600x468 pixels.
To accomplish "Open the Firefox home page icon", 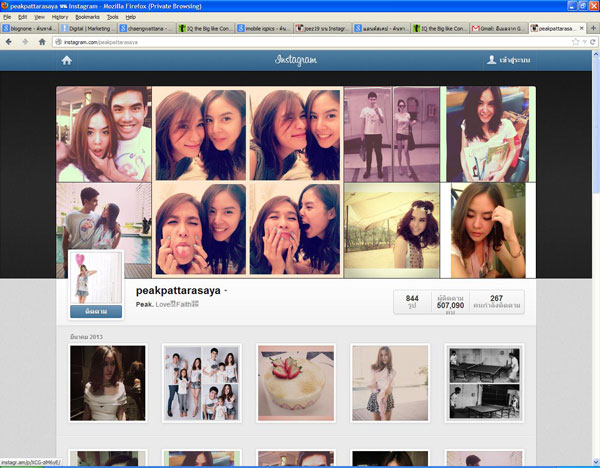I will (x=42, y=42).
